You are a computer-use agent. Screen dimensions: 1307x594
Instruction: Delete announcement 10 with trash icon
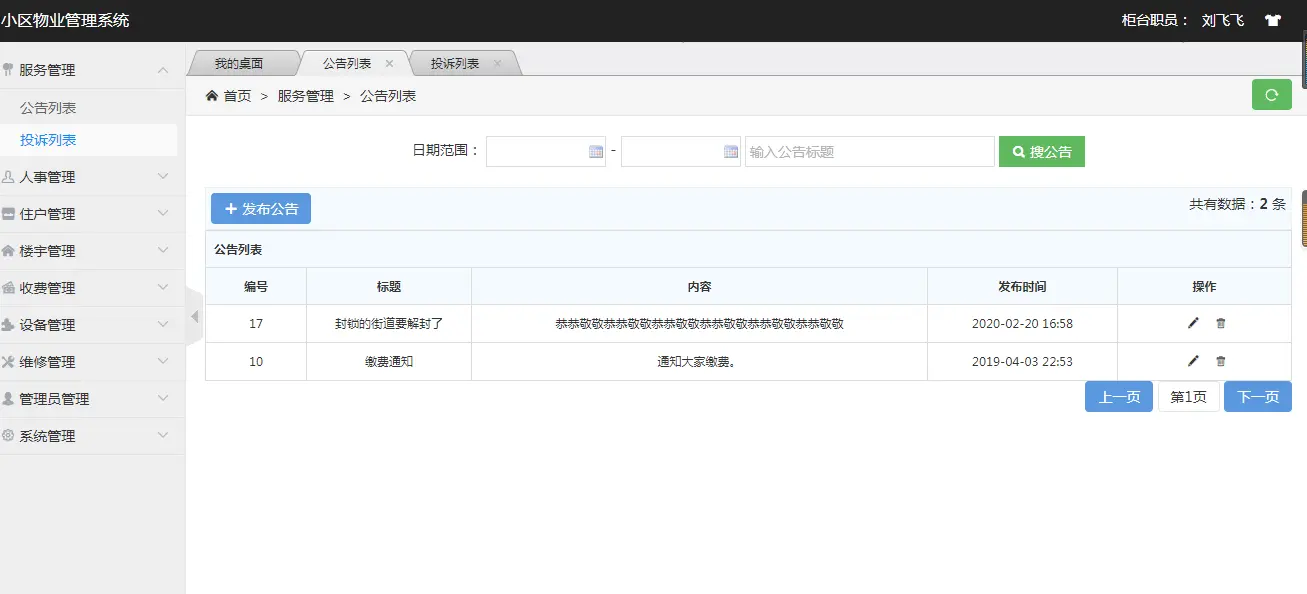[1221, 361]
